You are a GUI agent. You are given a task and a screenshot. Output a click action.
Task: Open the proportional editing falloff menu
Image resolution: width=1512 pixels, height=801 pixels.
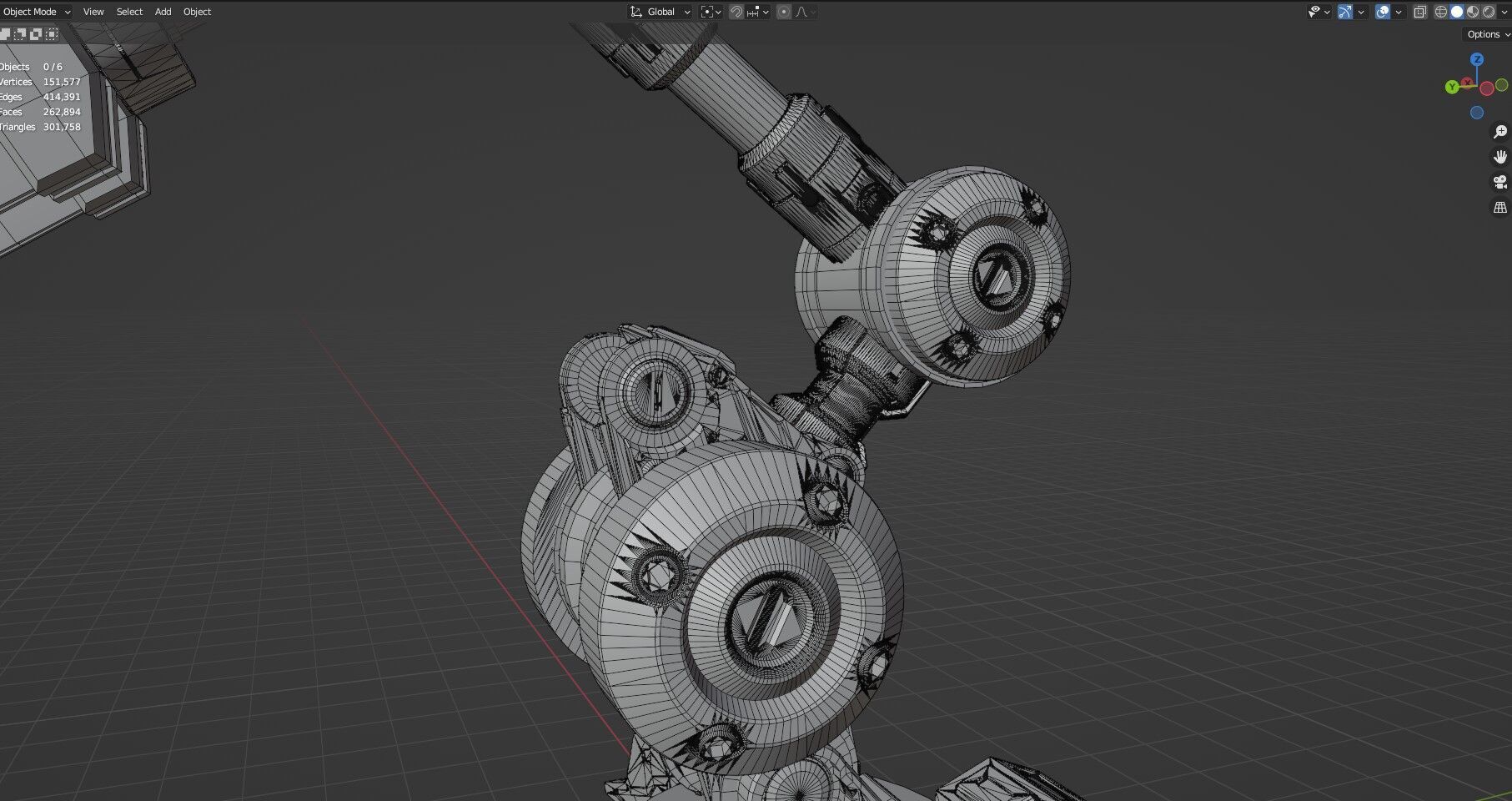coord(805,12)
